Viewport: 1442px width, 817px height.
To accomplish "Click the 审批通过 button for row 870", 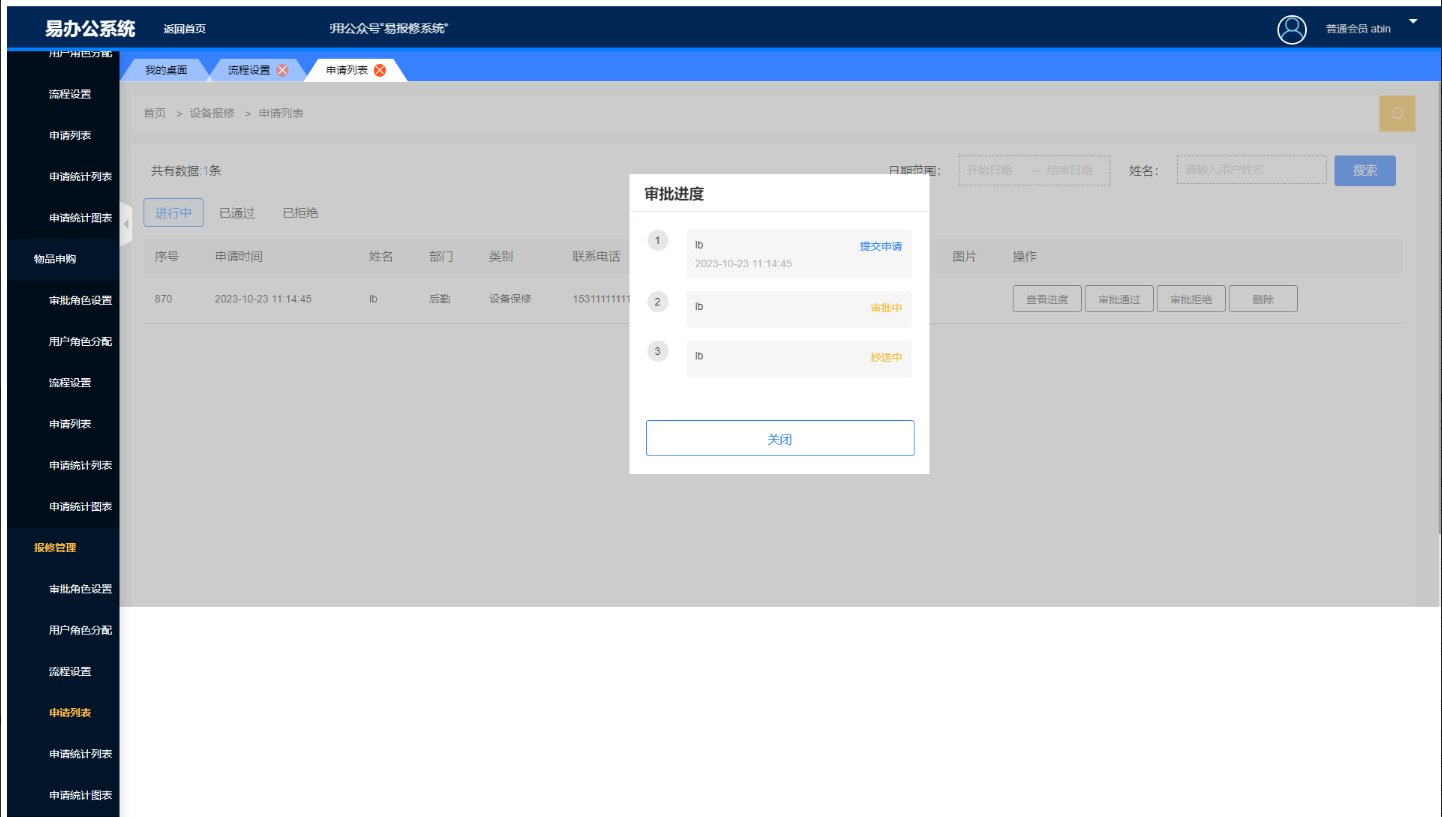I will [1119, 299].
